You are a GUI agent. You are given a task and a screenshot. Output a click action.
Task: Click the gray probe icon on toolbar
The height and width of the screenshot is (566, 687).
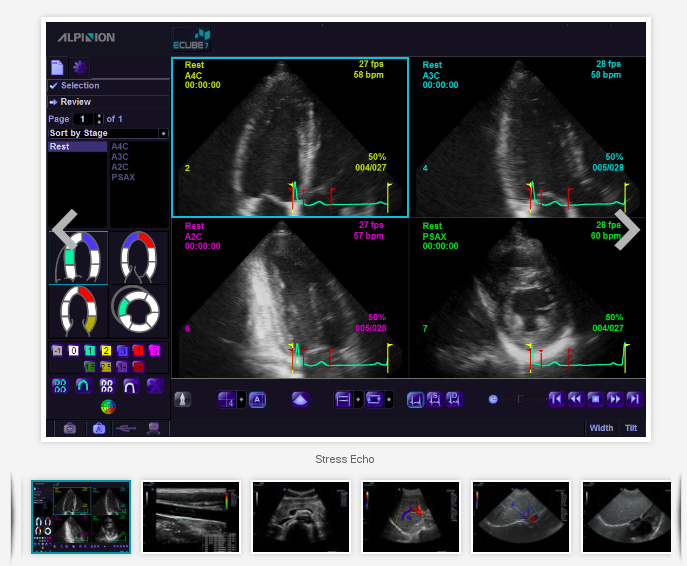[x=183, y=400]
